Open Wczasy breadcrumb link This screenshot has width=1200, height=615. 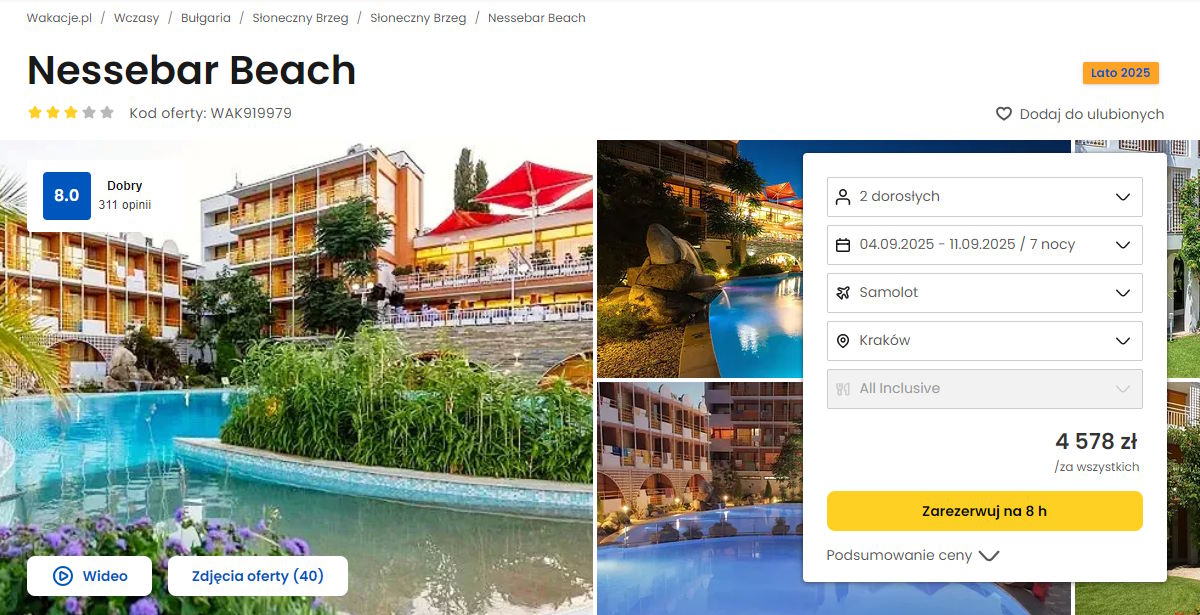tap(136, 18)
